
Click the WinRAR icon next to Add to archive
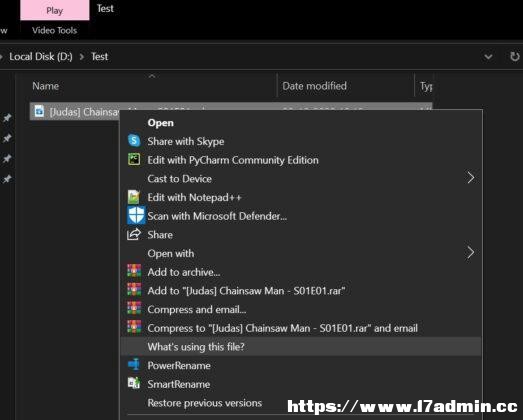click(134, 271)
